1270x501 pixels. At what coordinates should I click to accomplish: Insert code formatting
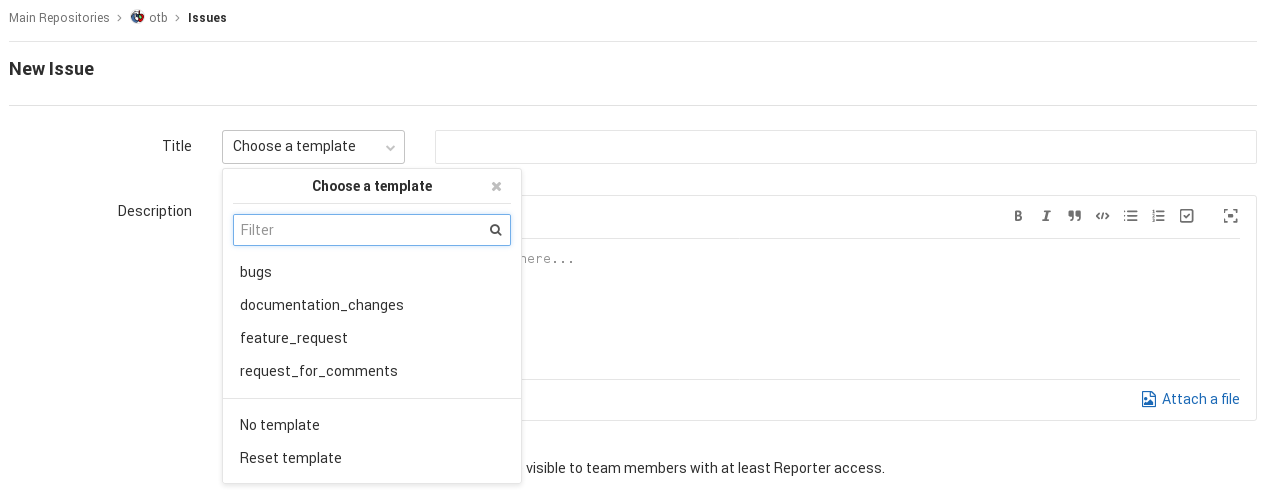coord(1102,216)
